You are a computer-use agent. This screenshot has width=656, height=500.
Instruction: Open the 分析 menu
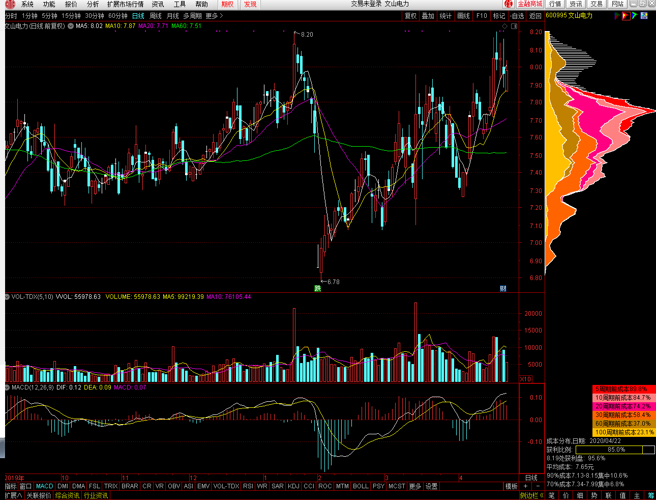93,4
